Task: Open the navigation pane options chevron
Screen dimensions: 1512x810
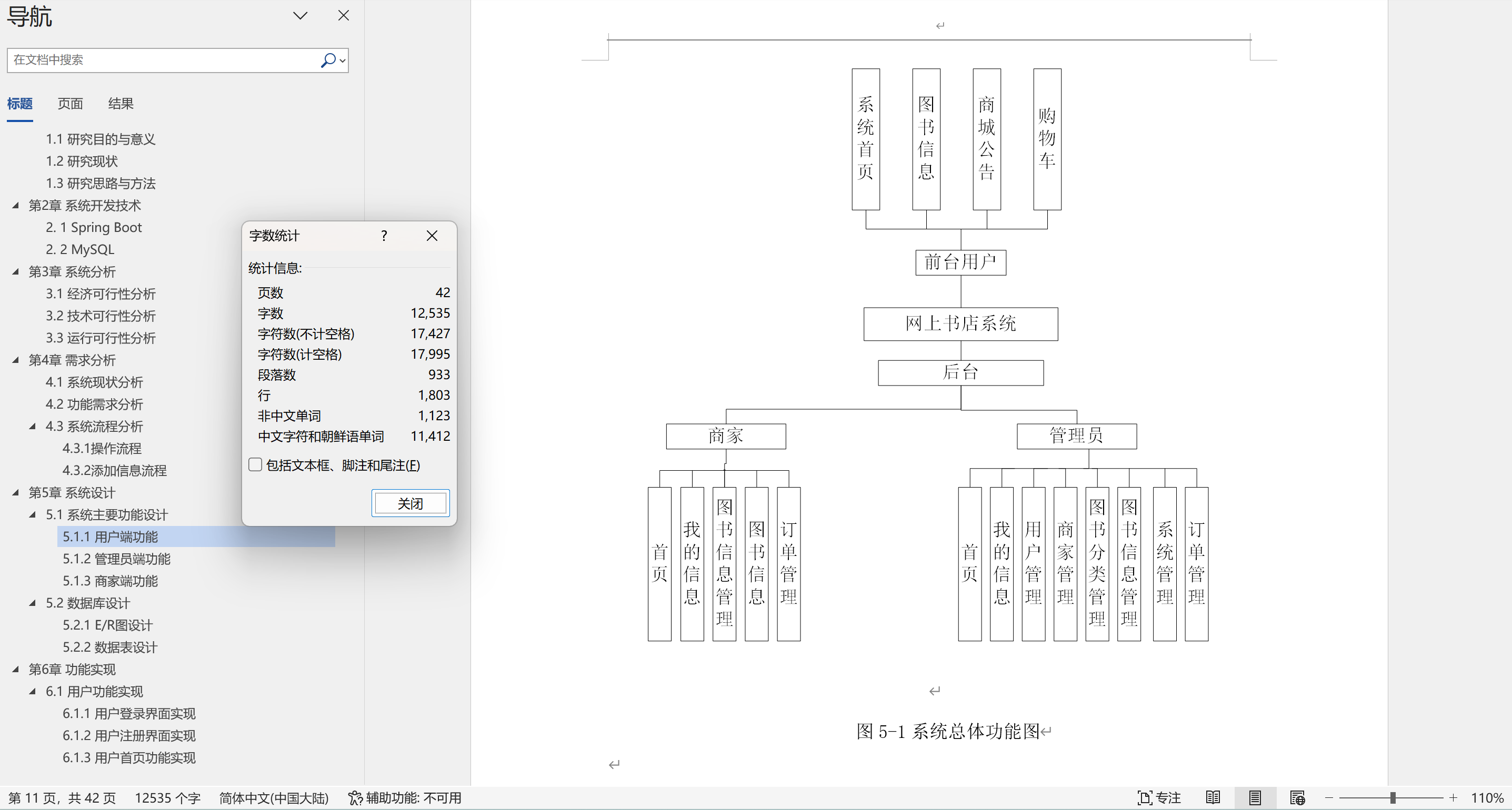Action: [x=300, y=16]
